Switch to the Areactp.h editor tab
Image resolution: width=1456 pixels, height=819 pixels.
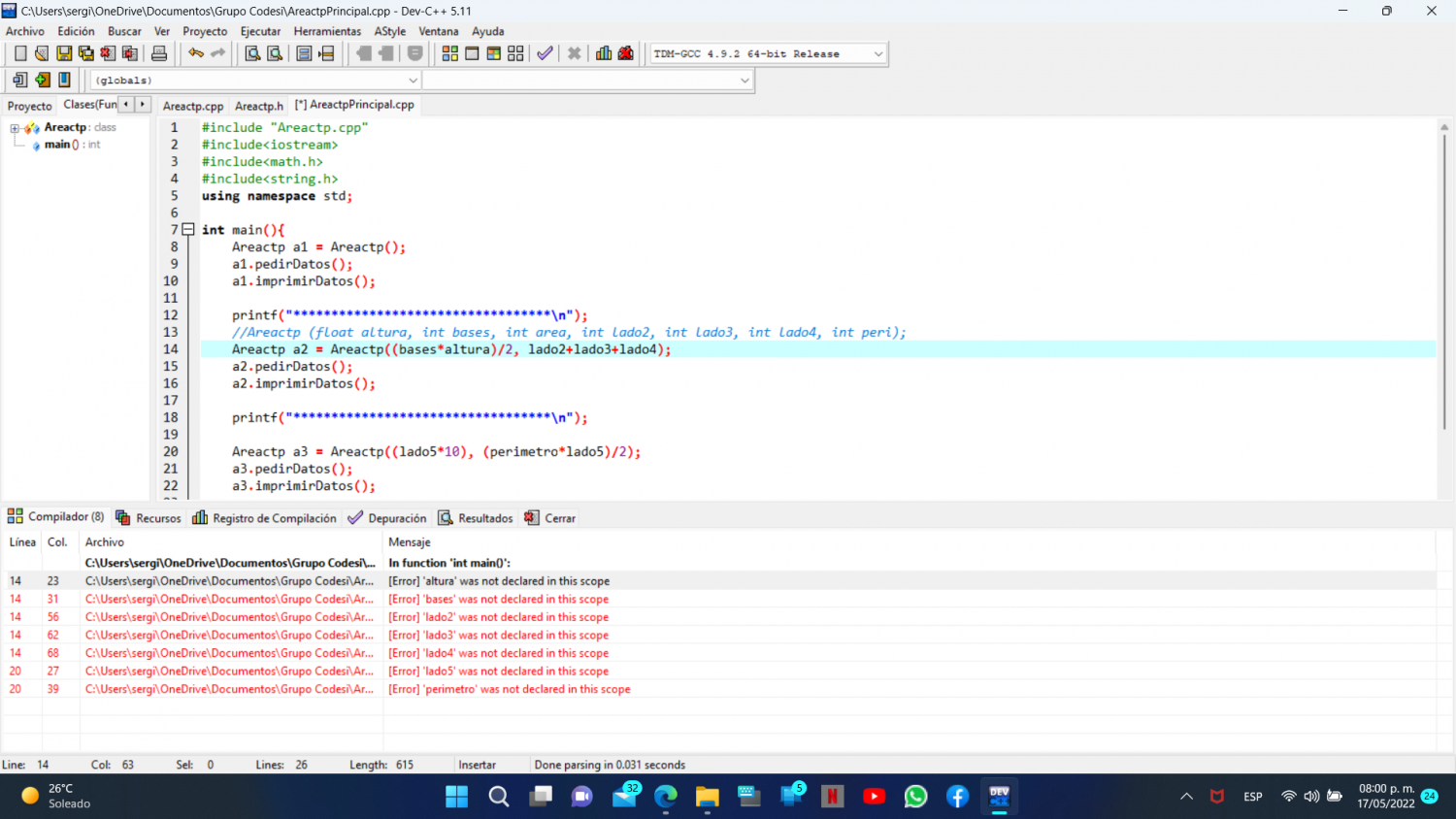coord(259,106)
